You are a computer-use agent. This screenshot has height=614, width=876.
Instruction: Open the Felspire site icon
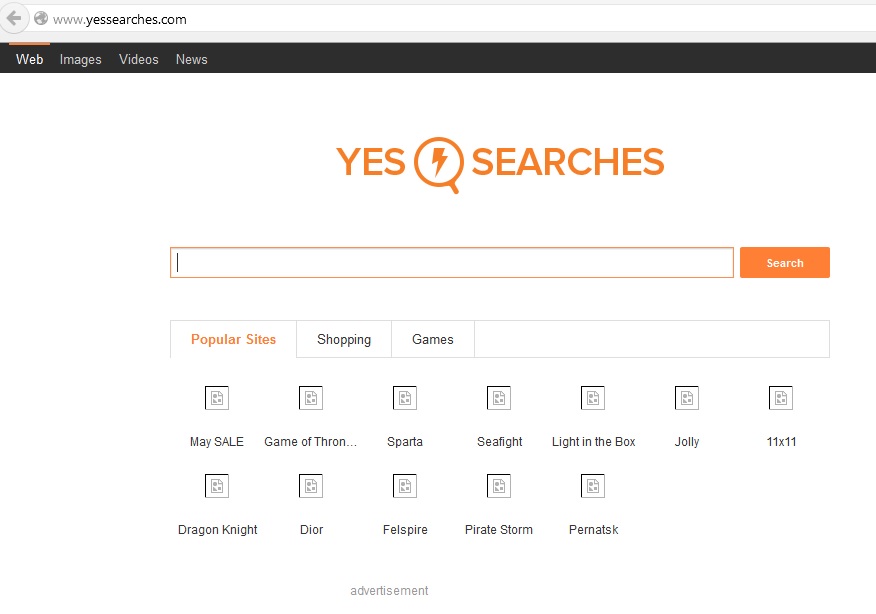[405, 486]
